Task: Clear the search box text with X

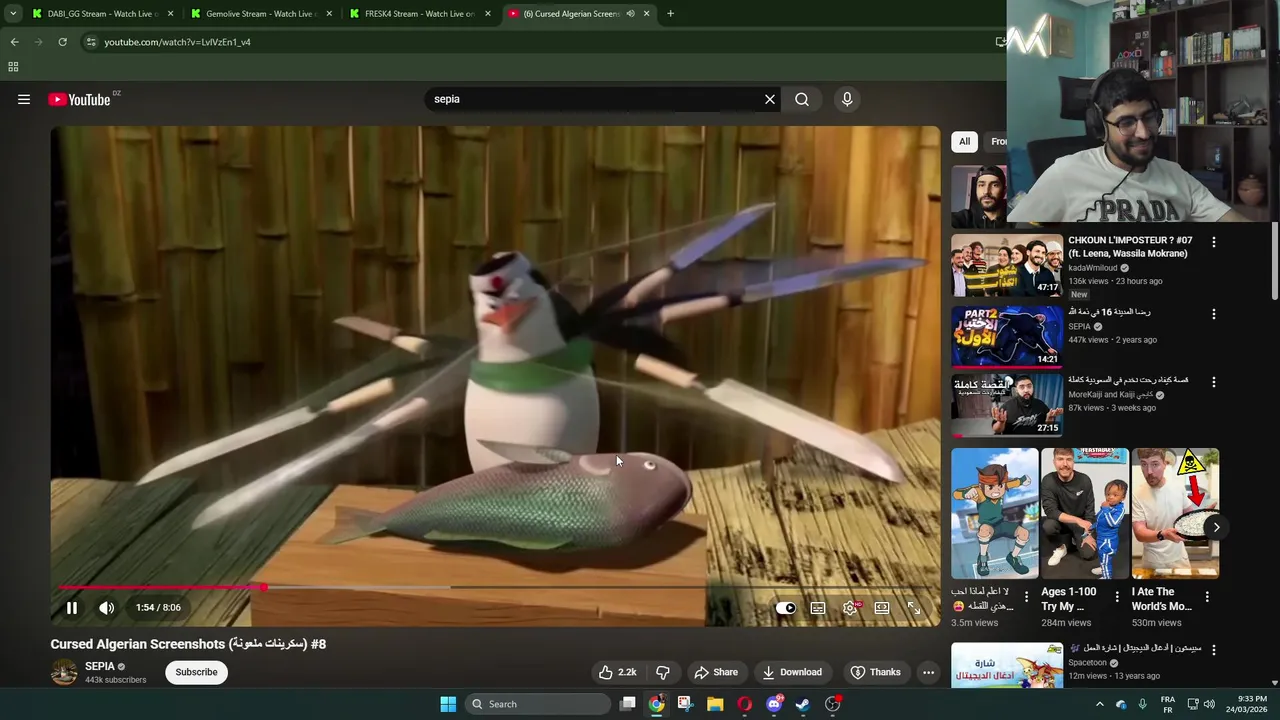Action: (x=770, y=99)
